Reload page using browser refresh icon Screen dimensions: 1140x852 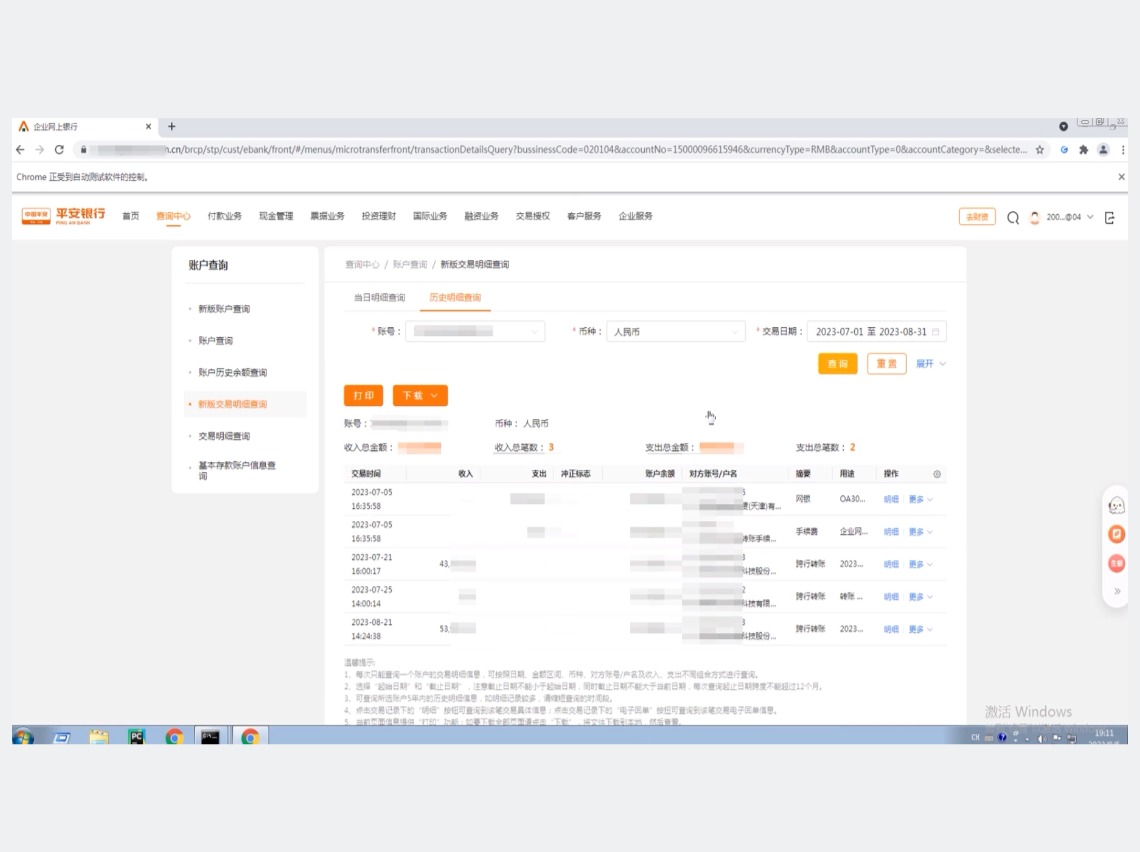[x=59, y=150]
